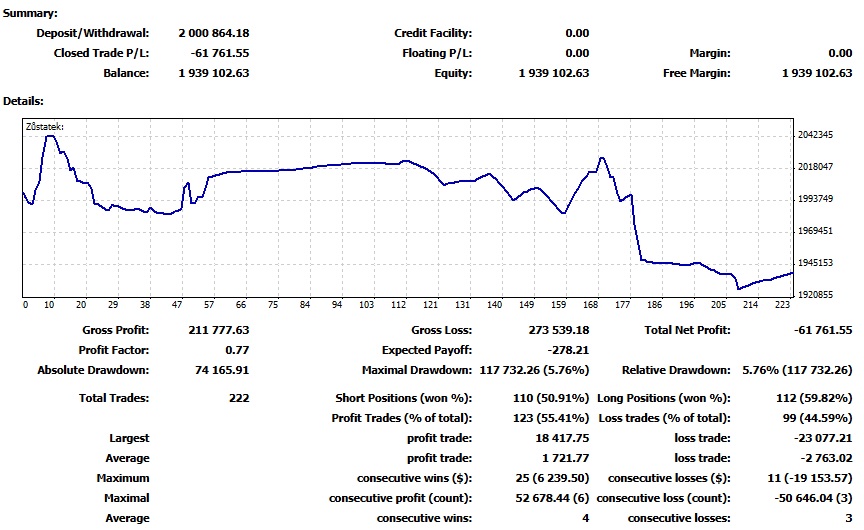Select the Equity value 1 939 102.63

(x=554, y=73)
